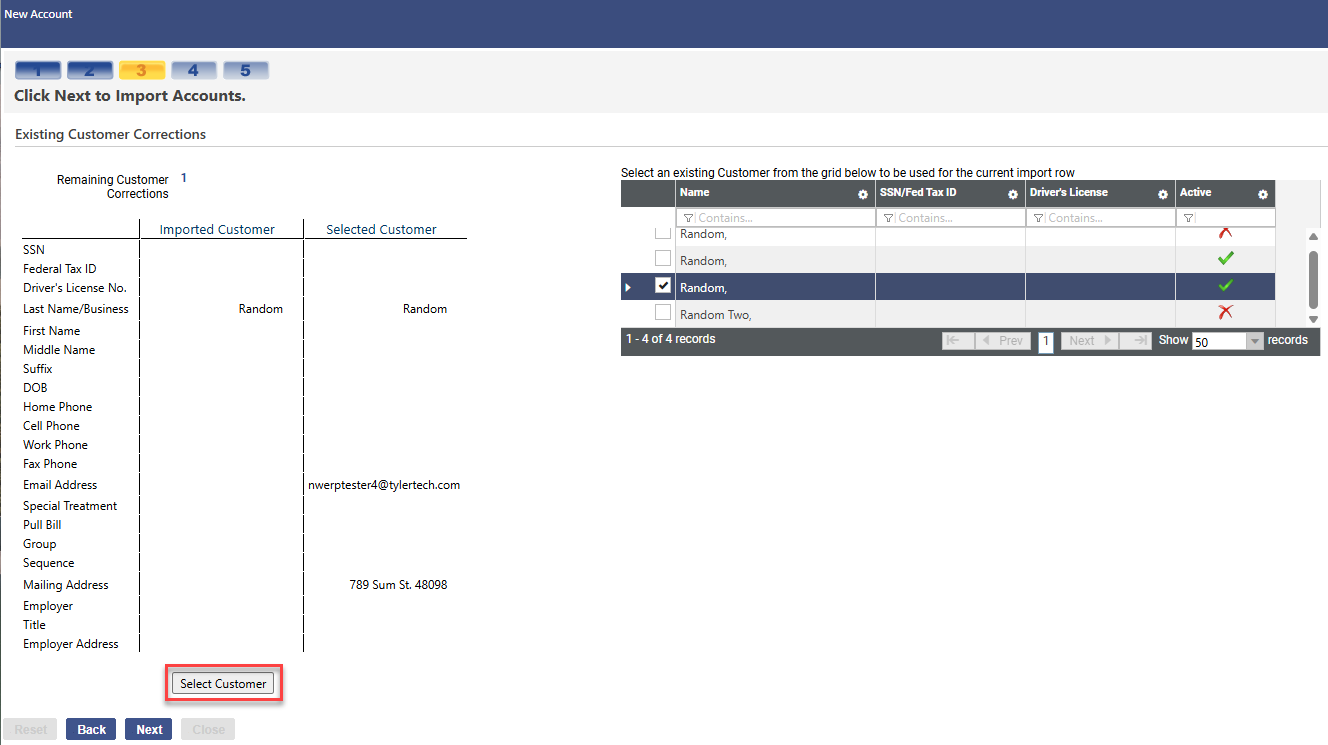The height and width of the screenshot is (745, 1328).
Task: Open the Name column settings gear
Action: tap(863, 195)
